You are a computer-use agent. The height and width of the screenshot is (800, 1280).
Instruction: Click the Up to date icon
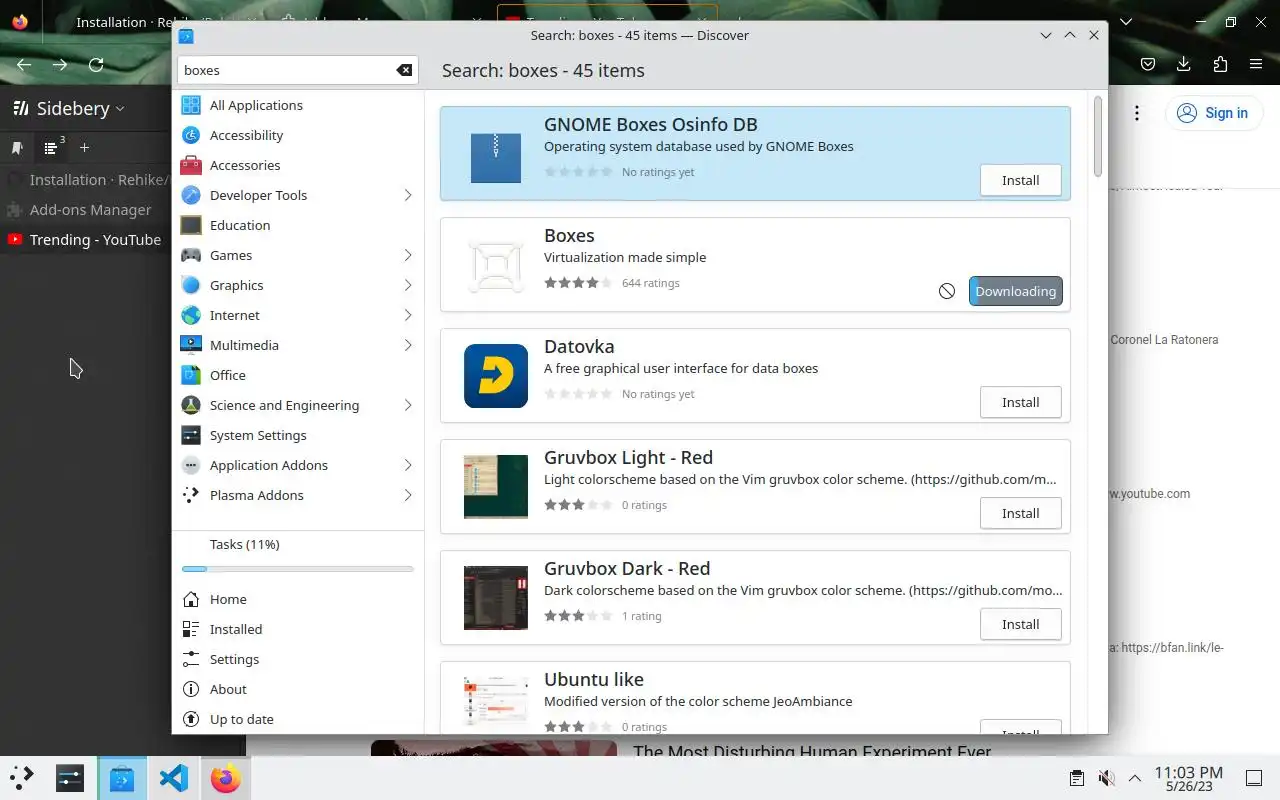point(191,719)
